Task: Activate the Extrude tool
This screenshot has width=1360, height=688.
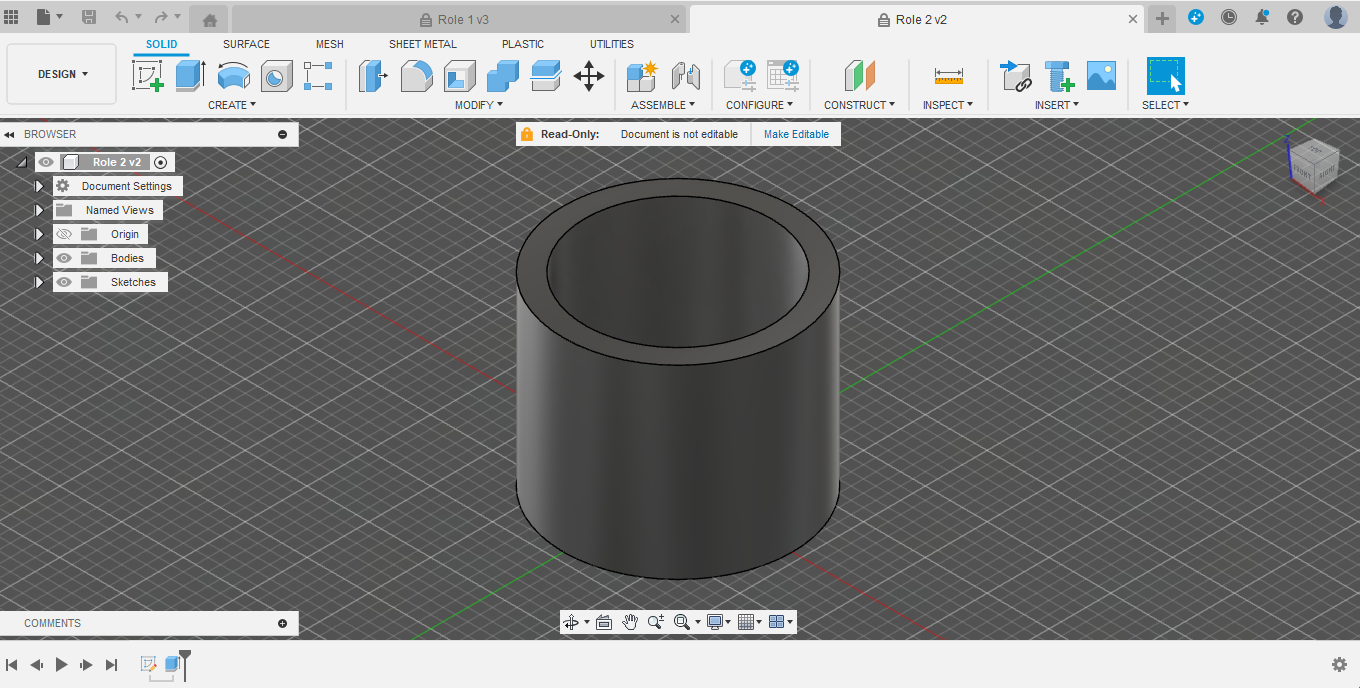Action: [x=190, y=76]
